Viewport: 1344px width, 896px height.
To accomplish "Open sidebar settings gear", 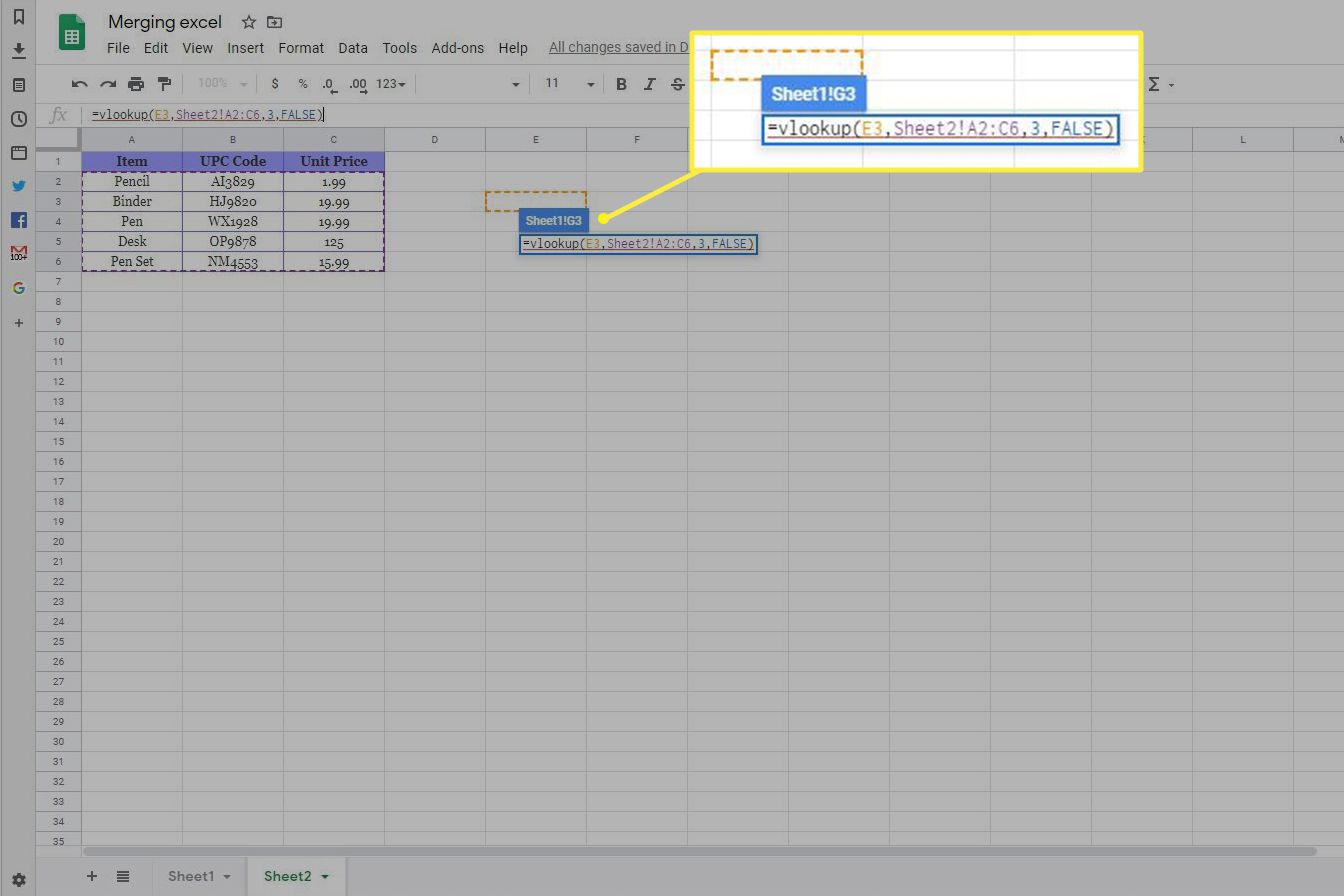I will tap(18, 880).
